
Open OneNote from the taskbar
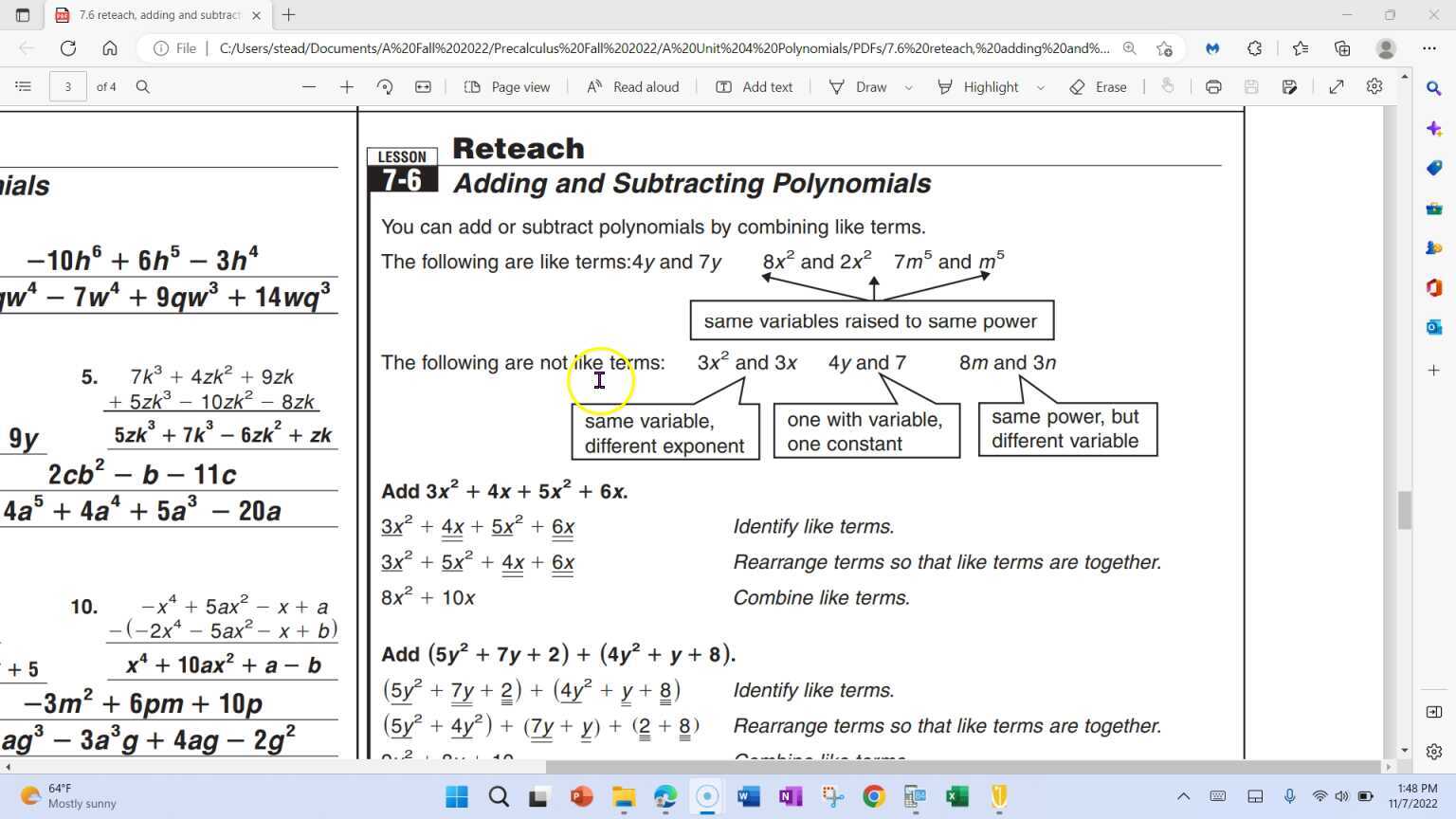click(791, 796)
